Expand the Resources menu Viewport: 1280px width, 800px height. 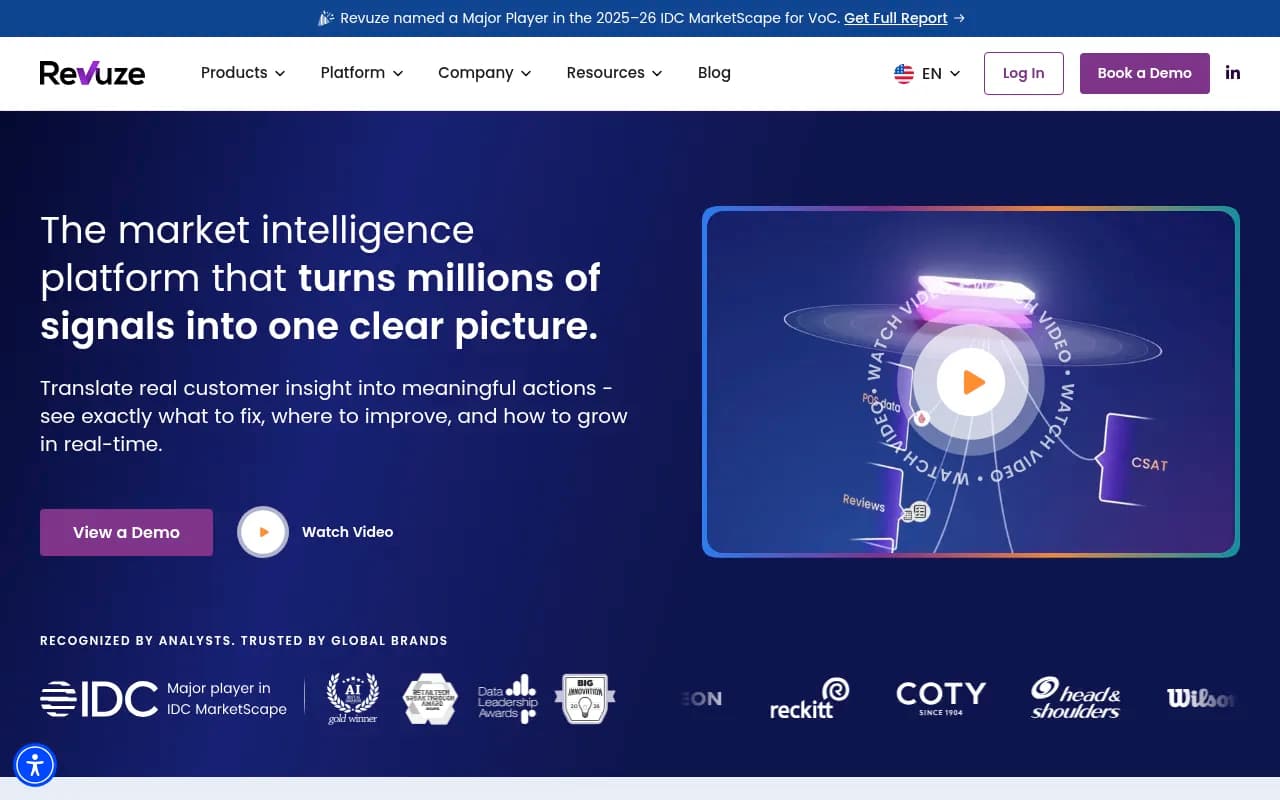tap(613, 72)
